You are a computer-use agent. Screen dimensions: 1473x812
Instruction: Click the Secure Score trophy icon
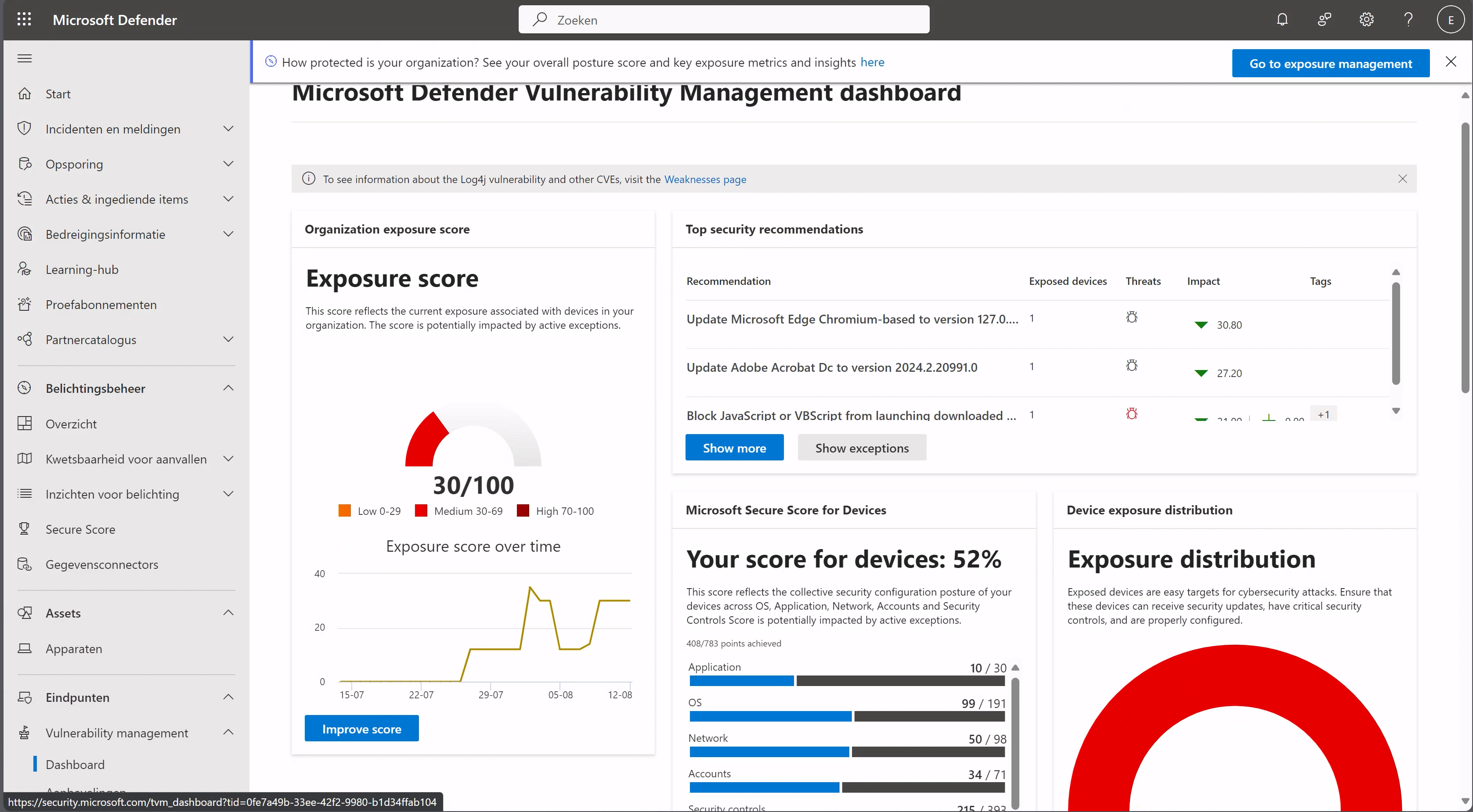(25, 529)
